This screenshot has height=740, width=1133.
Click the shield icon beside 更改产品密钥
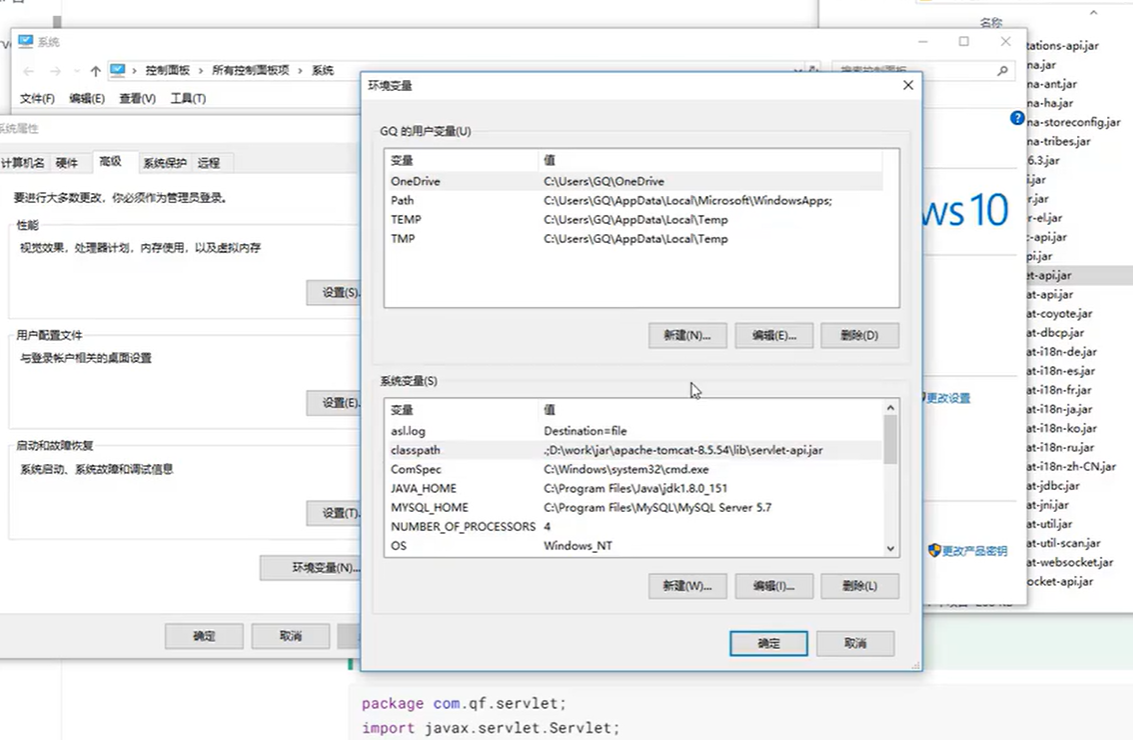[x=934, y=550]
